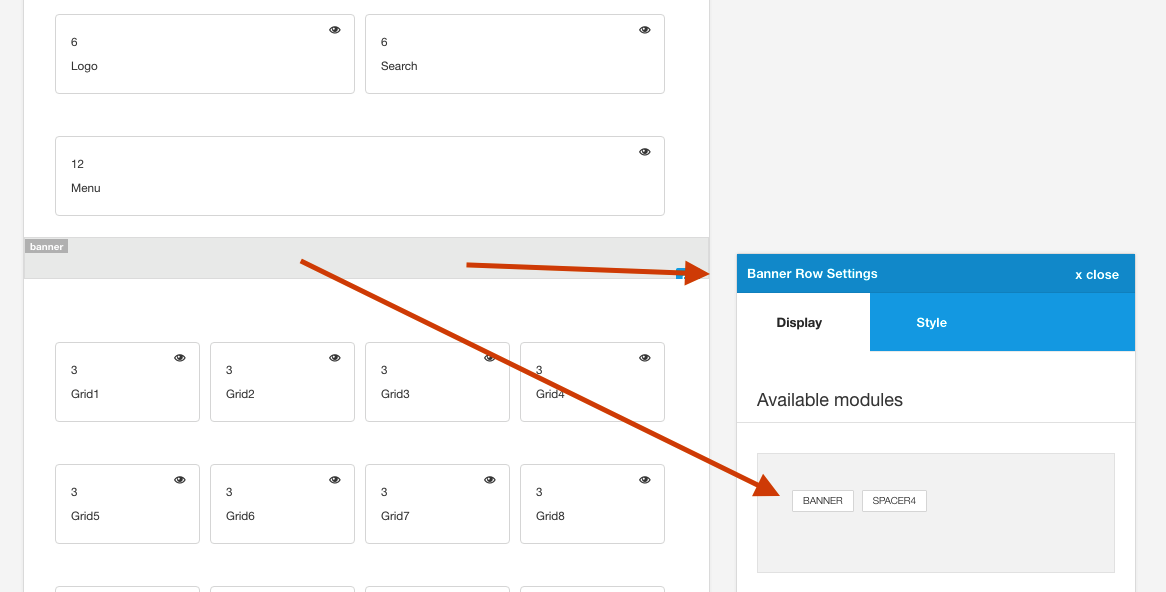Select the Logo module card
This screenshot has width=1166, height=592.
pos(204,54)
